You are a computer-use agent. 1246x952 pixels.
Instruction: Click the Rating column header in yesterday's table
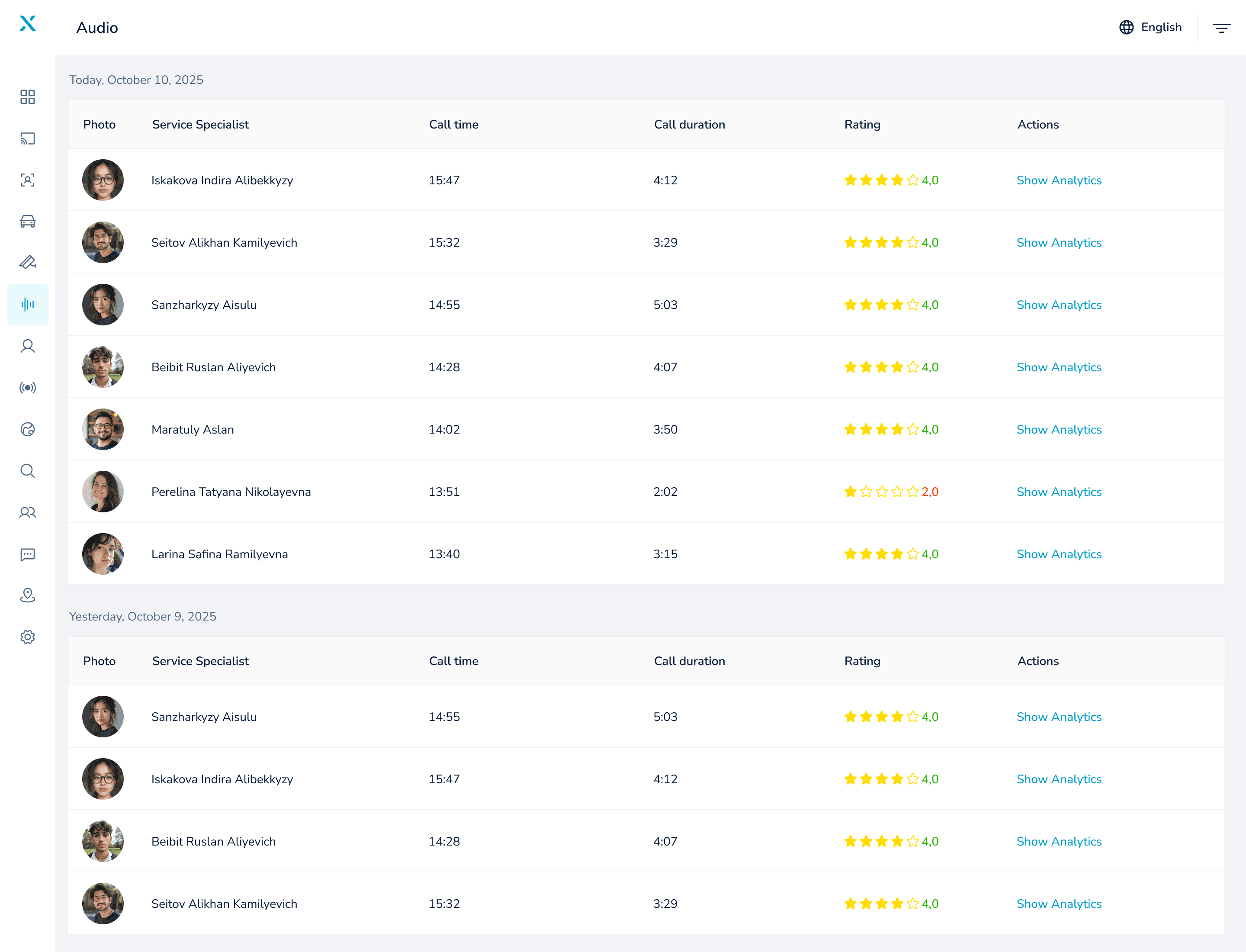pos(862,661)
